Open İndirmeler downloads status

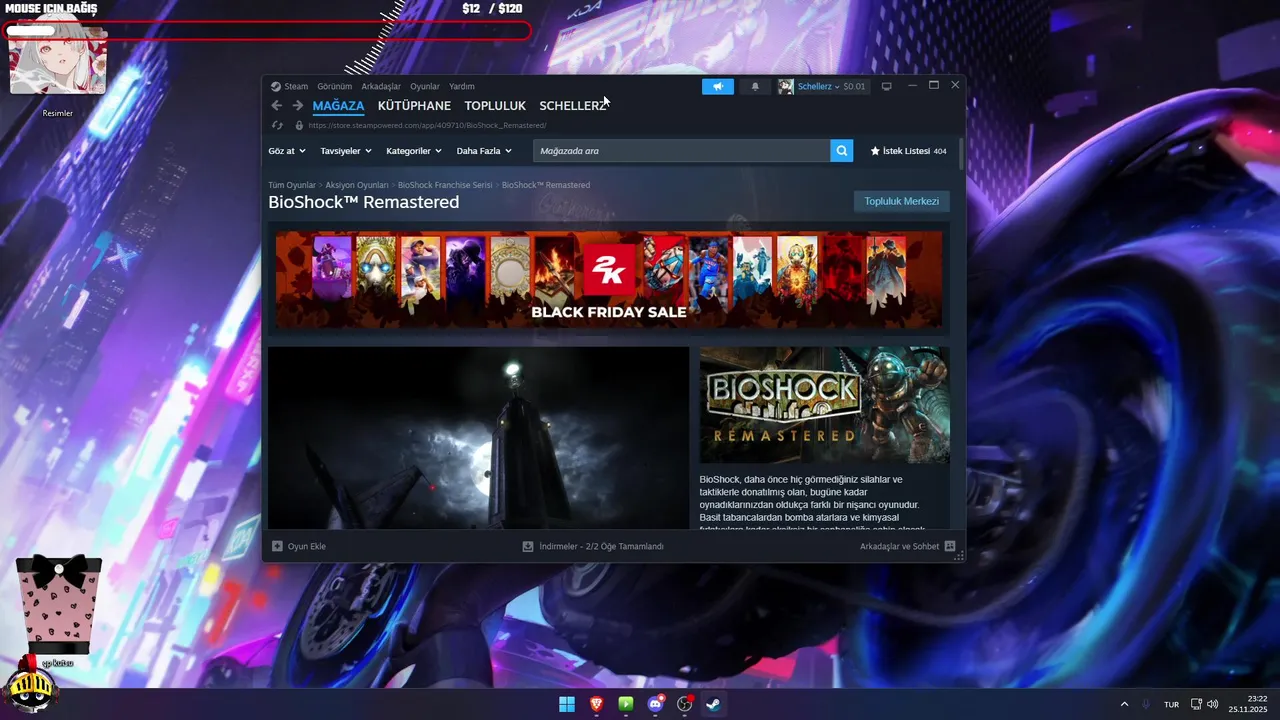(x=593, y=546)
